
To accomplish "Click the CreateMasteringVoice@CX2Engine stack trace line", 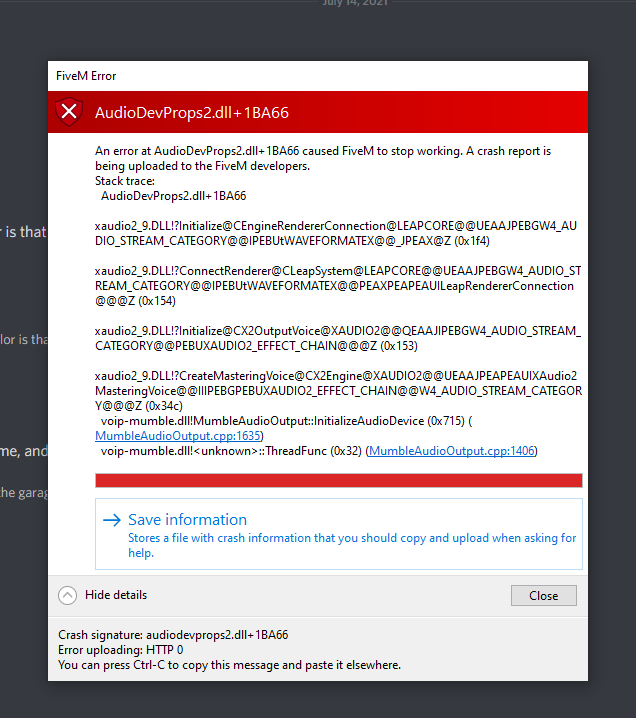I will [x=338, y=391].
